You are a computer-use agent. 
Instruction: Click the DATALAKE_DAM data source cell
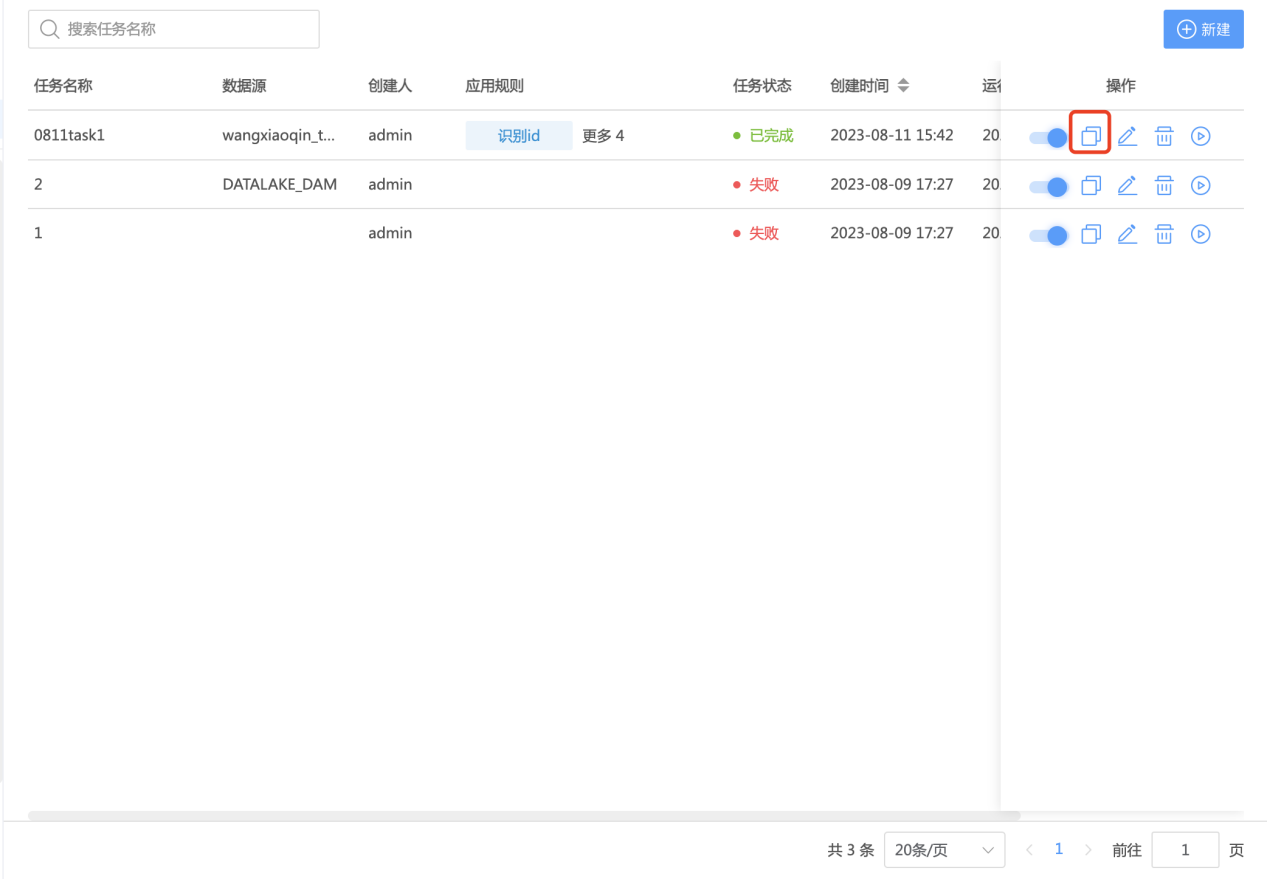click(x=280, y=184)
